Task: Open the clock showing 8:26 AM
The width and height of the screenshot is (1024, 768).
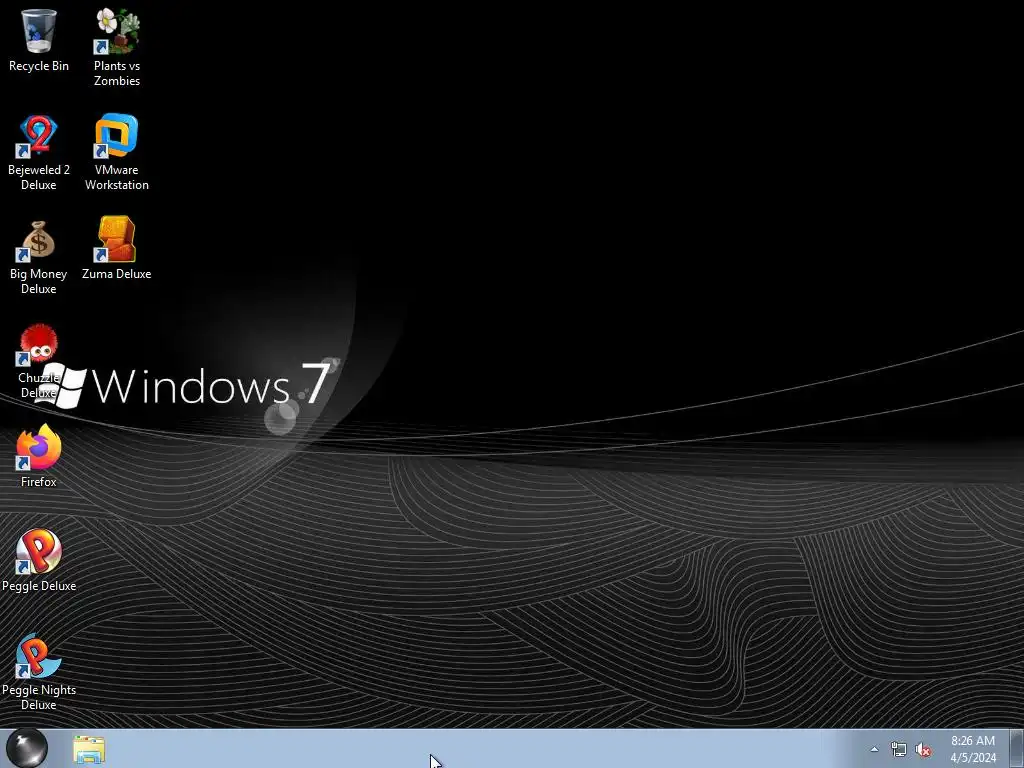Action: click(x=973, y=749)
